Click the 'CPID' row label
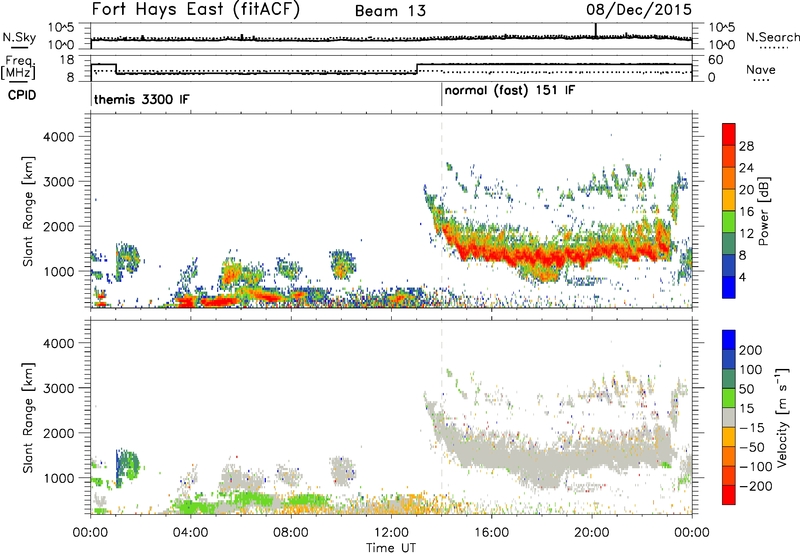Viewport: 800px width, 554px height. tap(22, 95)
